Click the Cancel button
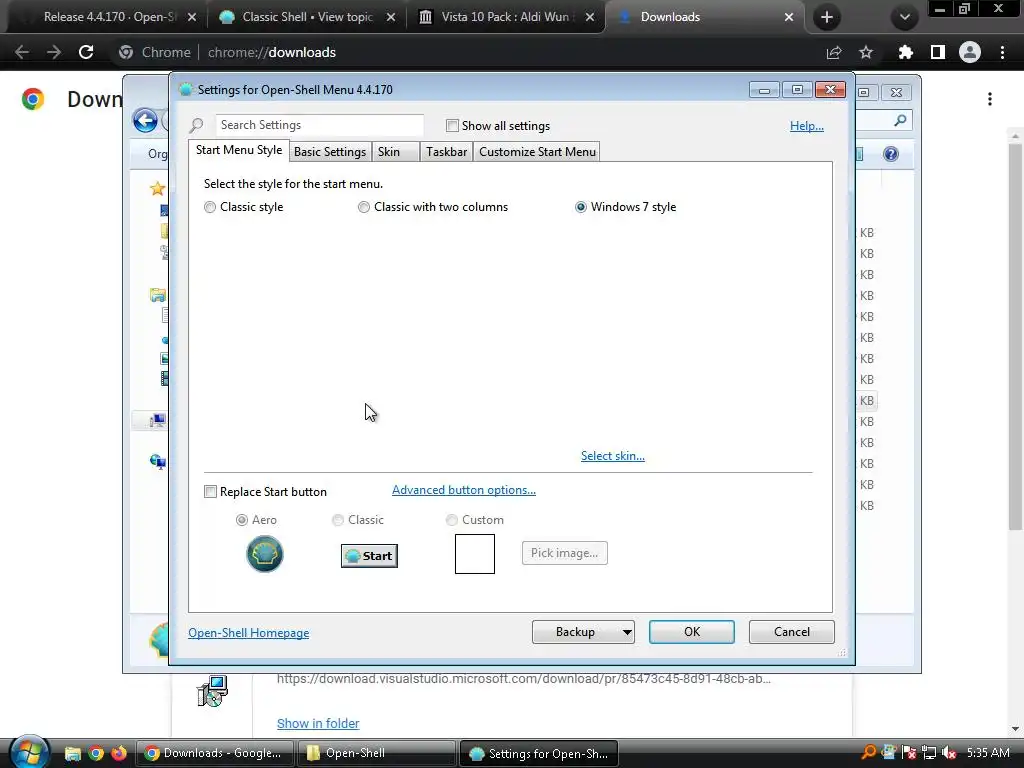Image resolution: width=1024 pixels, height=768 pixels. 792,632
